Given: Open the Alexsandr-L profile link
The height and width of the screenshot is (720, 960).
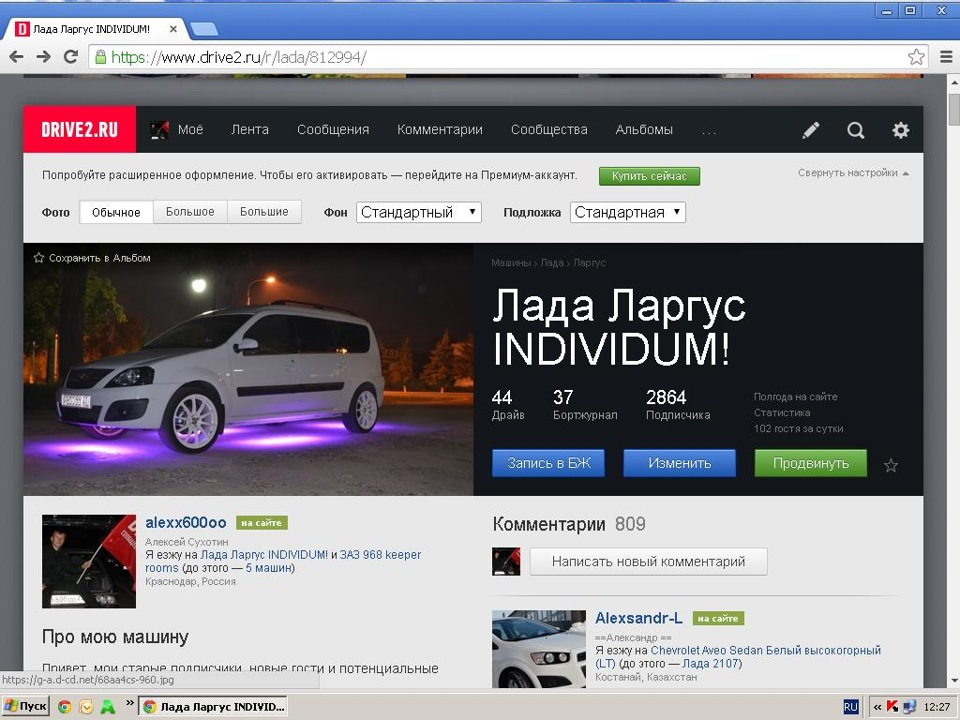Looking at the screenshot, I should [x=639, y=618].
